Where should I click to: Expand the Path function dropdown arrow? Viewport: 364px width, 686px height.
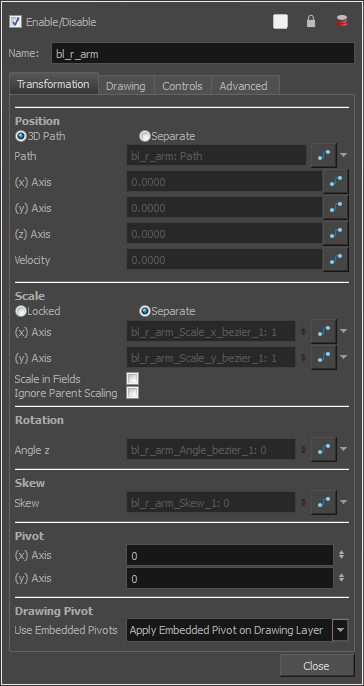343,155
